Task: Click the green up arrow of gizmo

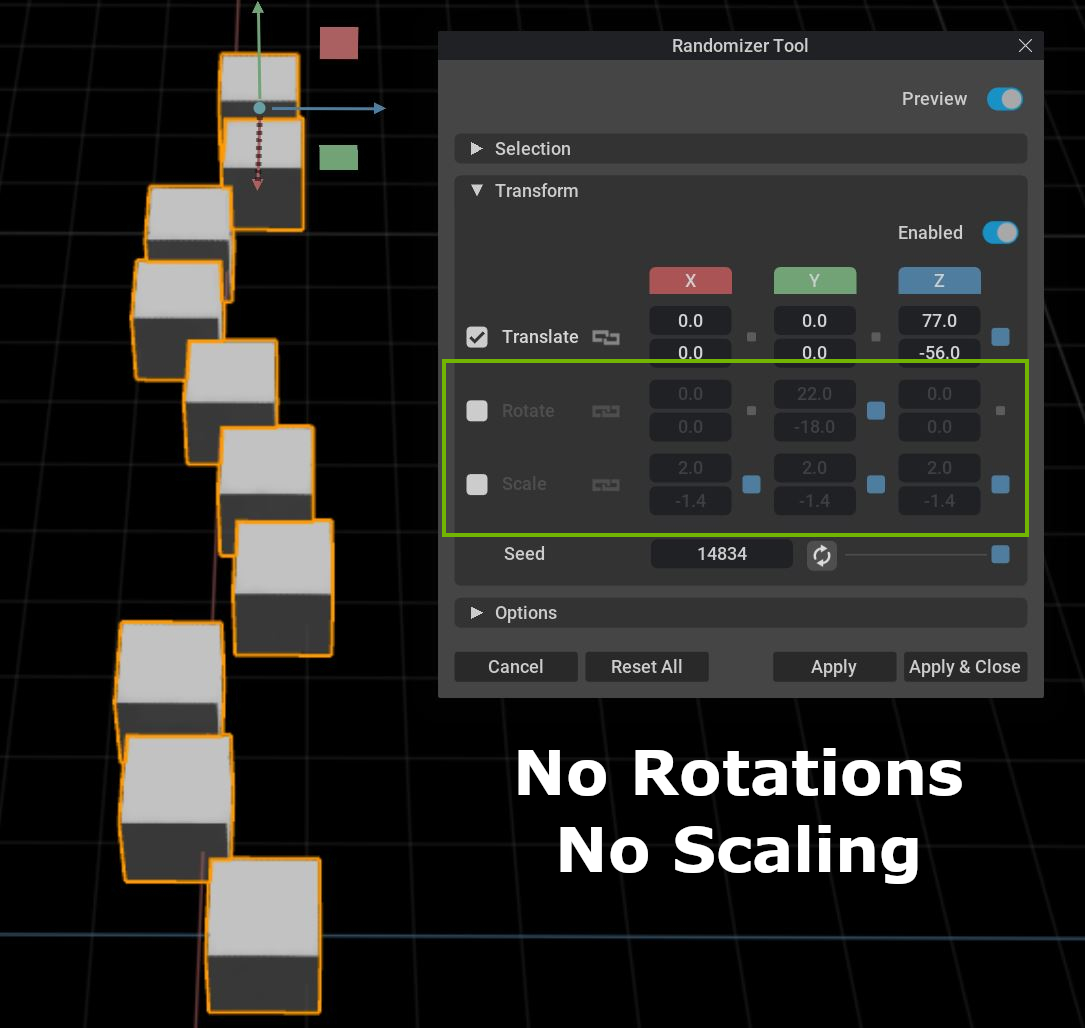Action: coord(258,8)
